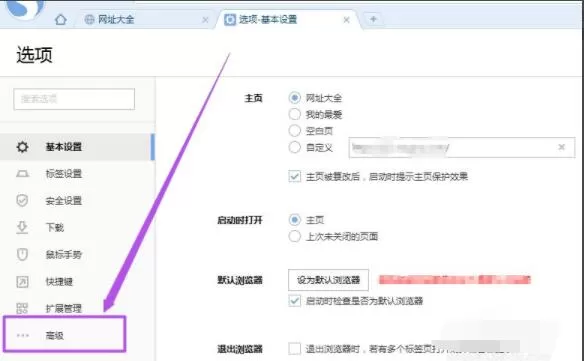Screen dimensions: 584x361
Task: Click the mouse icon for 鼠标手势
Action: click(x=22, y=254)
